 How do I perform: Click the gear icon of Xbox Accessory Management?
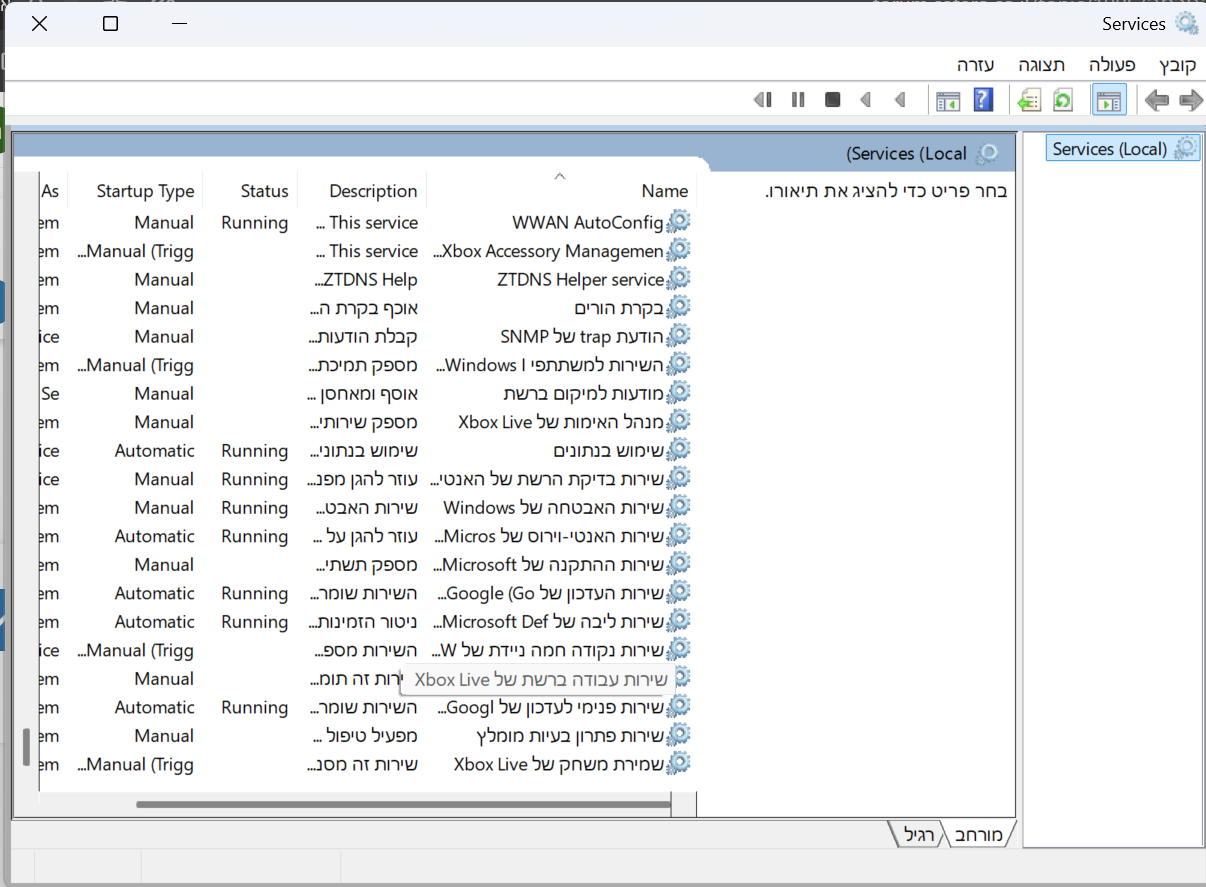pyautogui.click(x=679, y=250)
